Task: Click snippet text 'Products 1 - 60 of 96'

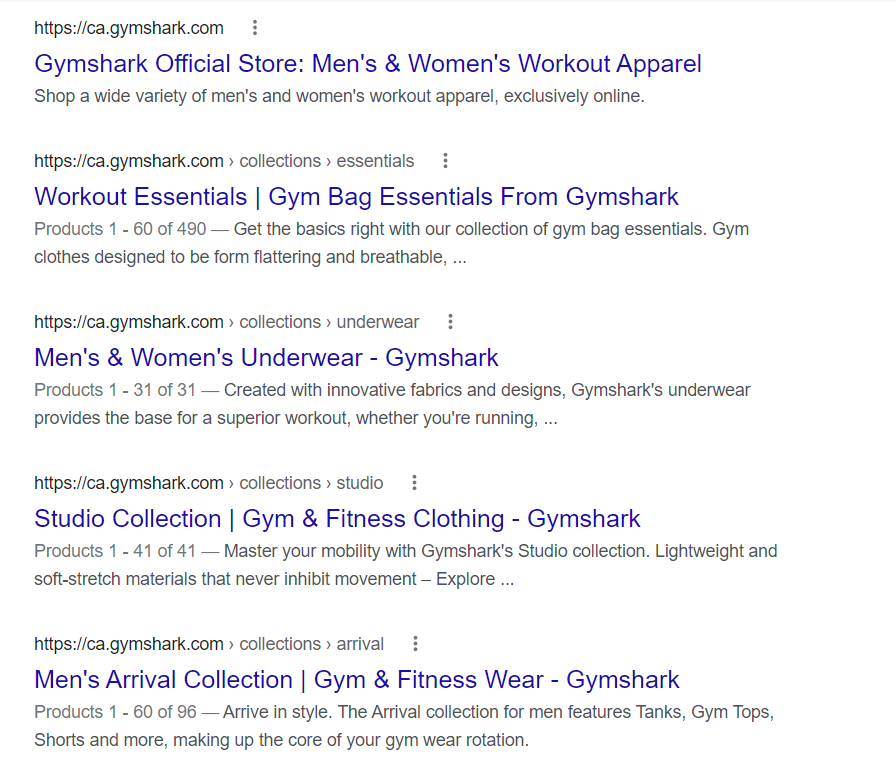Action: tap(115, 712)
